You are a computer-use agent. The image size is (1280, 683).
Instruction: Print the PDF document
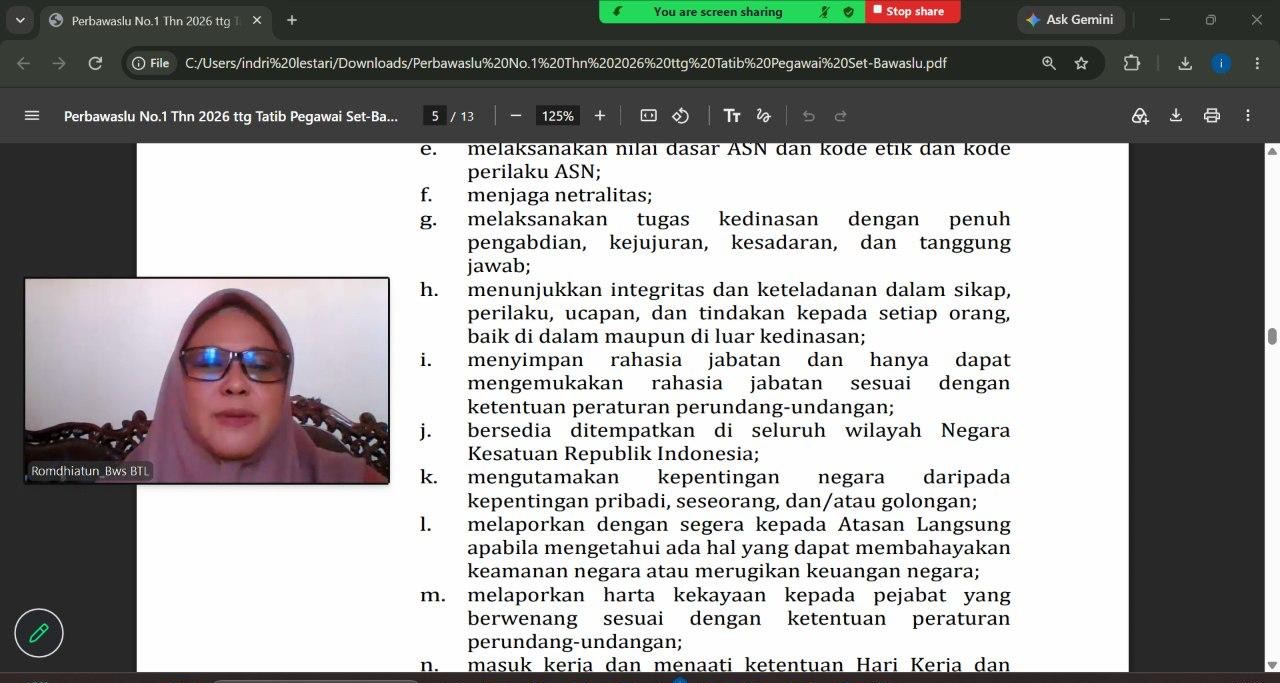click(x=1212, y=116)
